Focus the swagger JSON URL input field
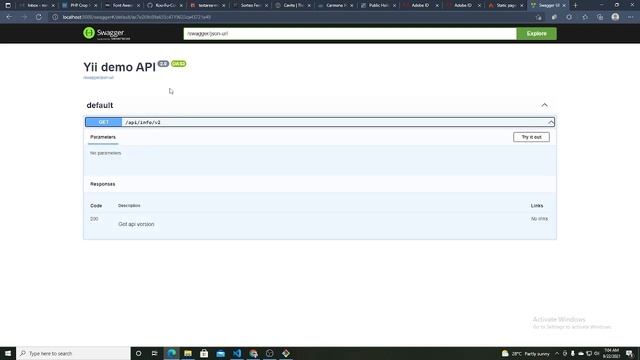The width and height of the screenshot is (640, 360). [x=350, y=33]
